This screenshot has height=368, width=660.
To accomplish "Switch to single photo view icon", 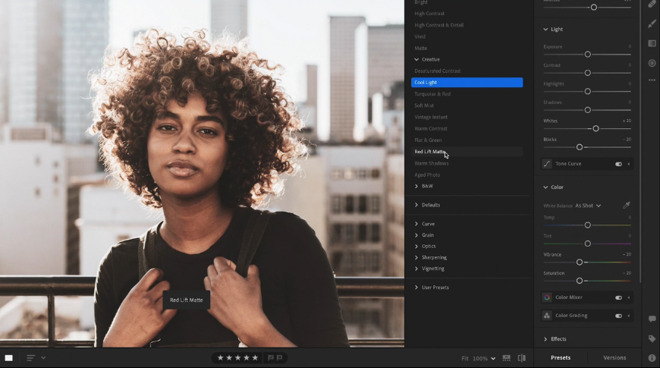I will [9, 358].
